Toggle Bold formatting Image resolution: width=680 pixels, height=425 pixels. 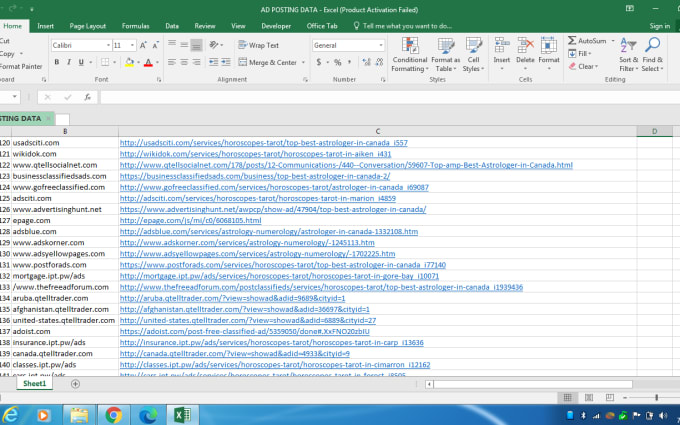[x=56, y=62]
